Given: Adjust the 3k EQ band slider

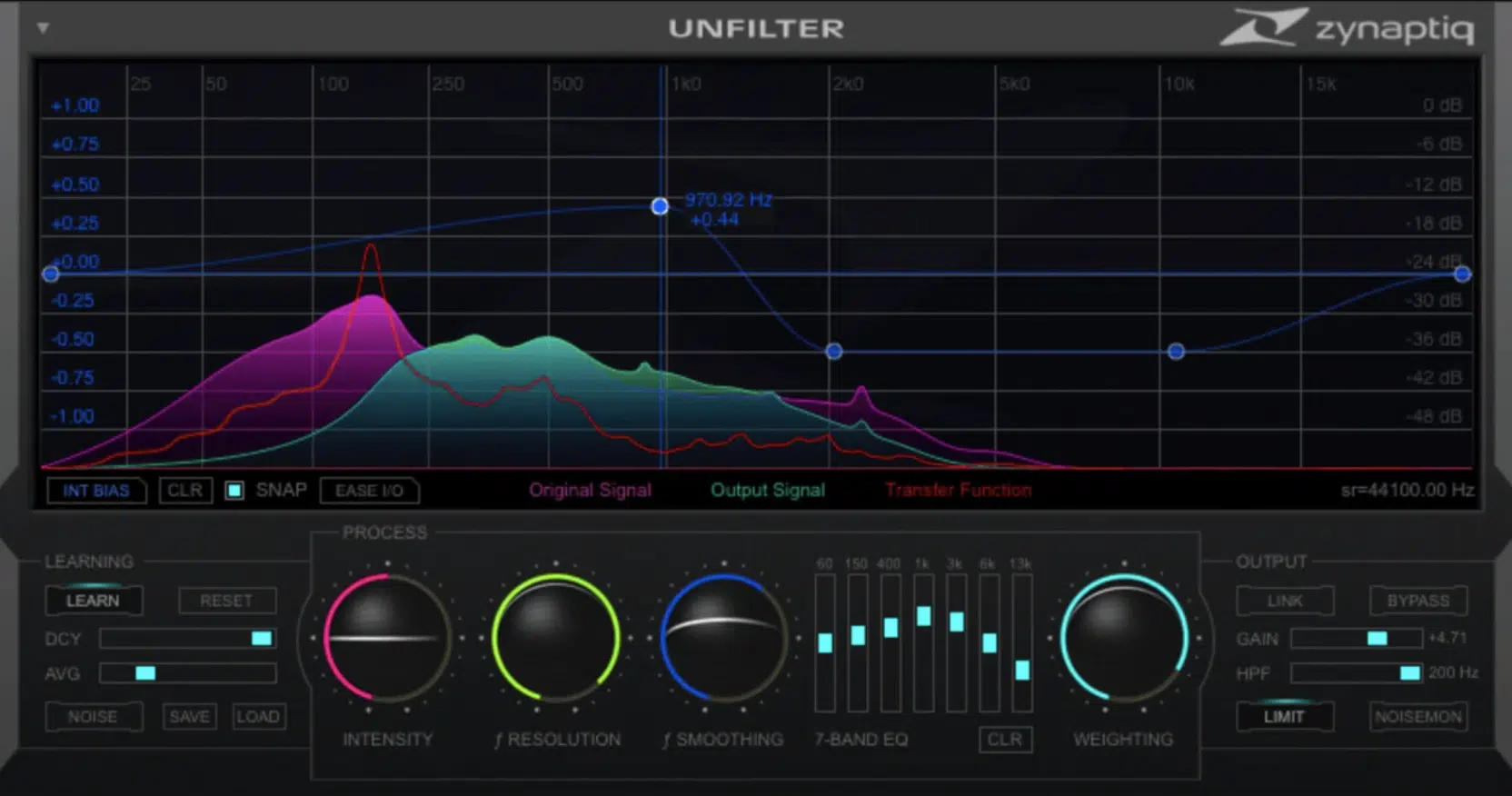Looking at the screenshot, I should (x=956, y=642).
